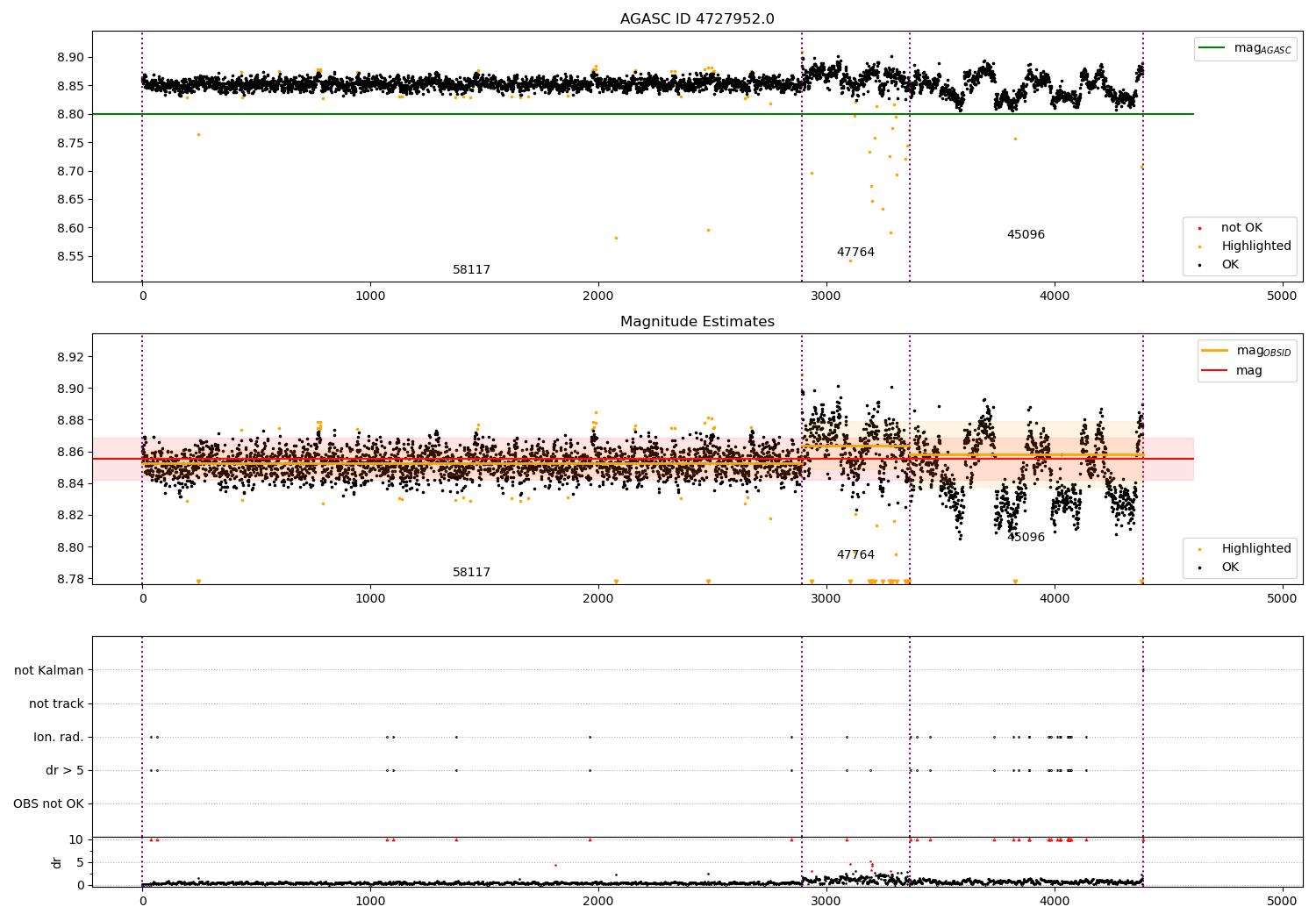1316x921 pixels.
Task: Click the y-axis tick label 8.85
Action: pos(71,86)
